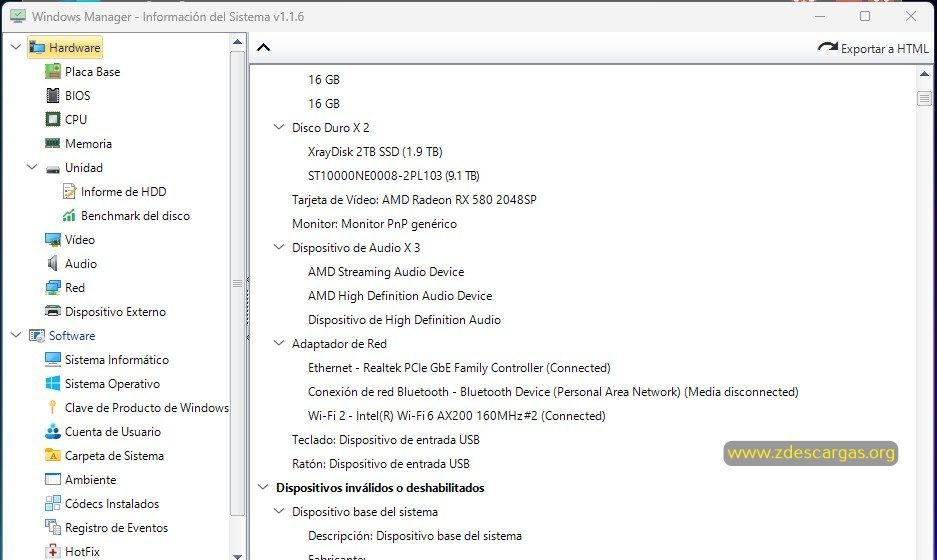
Task: Open the Informe de HDD report icon
Action: 69,191
